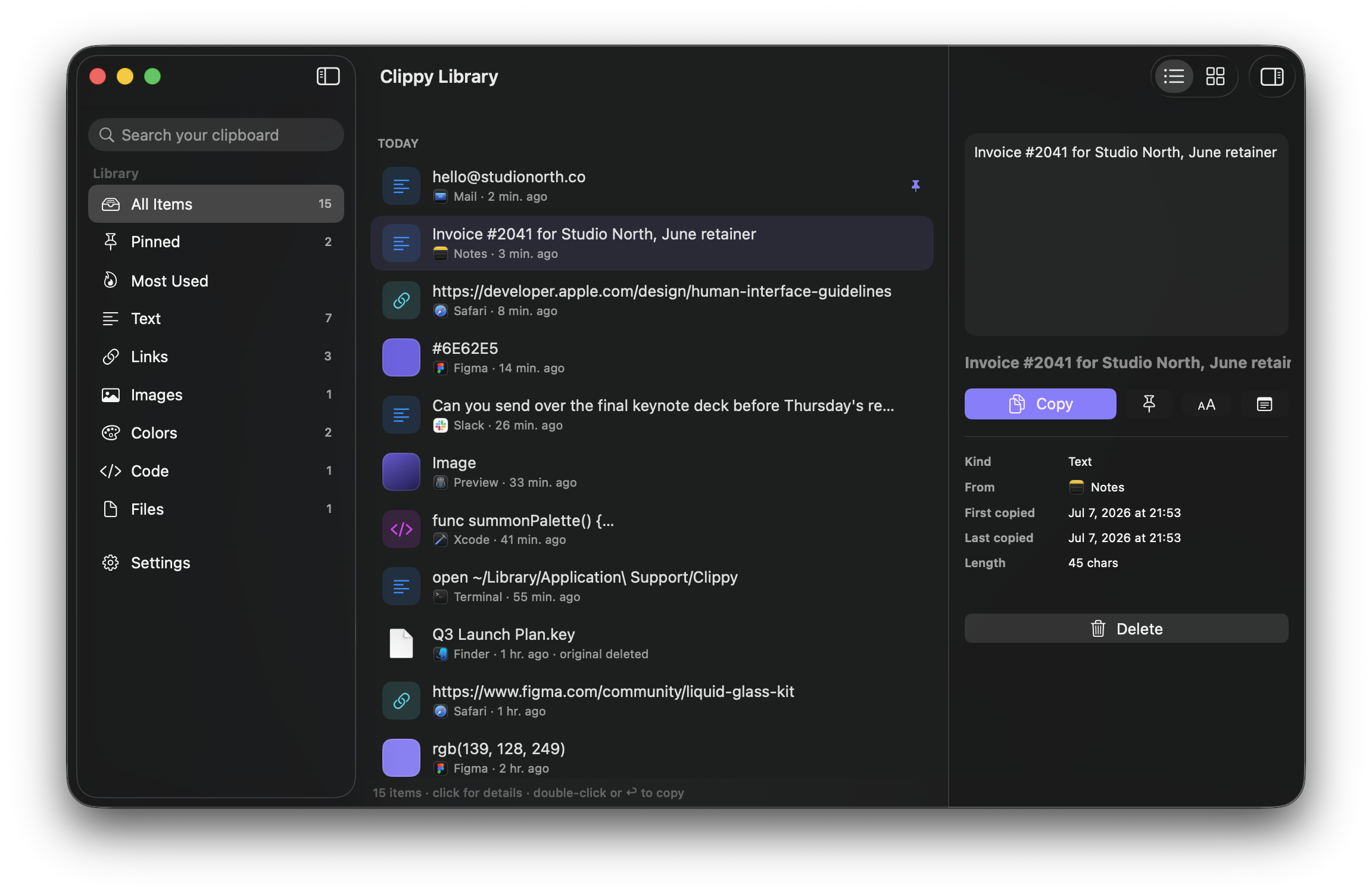Screen dimensions: 1372x896
Task: Click the Copy button in detail panel
Action: point(1040,404)
